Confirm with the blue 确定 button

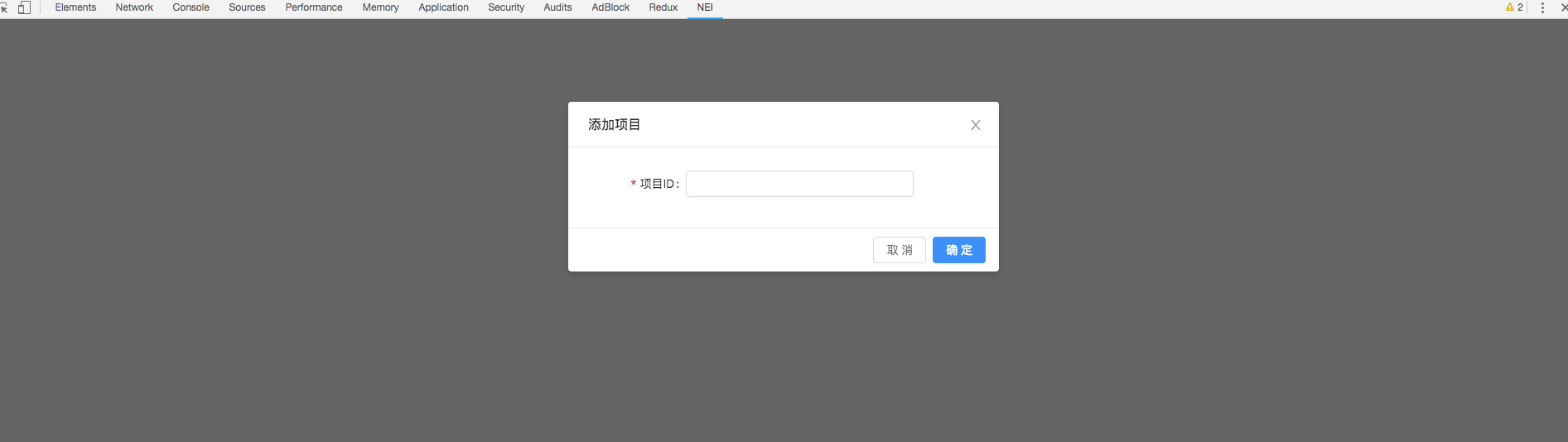pos(958,250)
